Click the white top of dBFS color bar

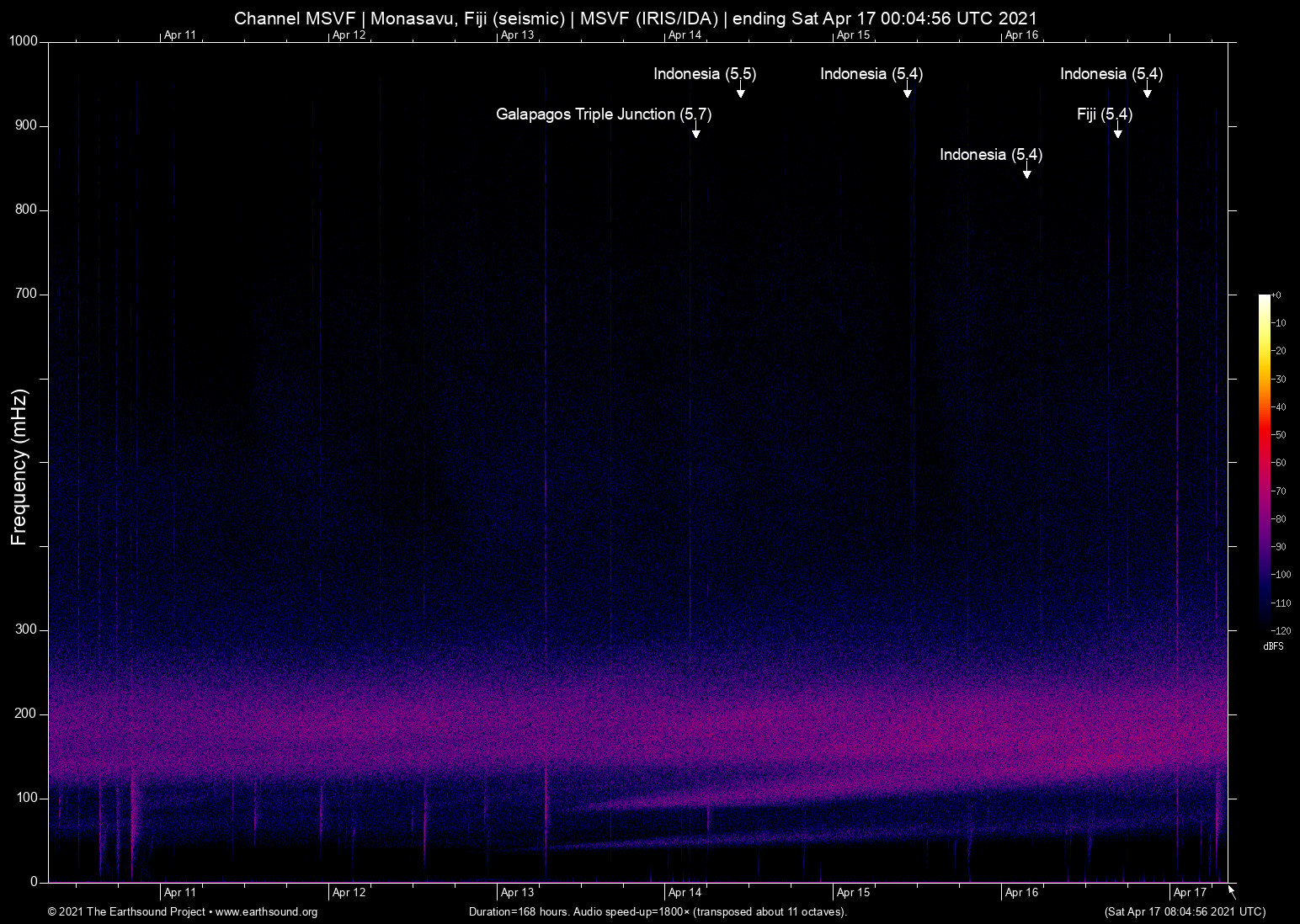[1264, 300]
